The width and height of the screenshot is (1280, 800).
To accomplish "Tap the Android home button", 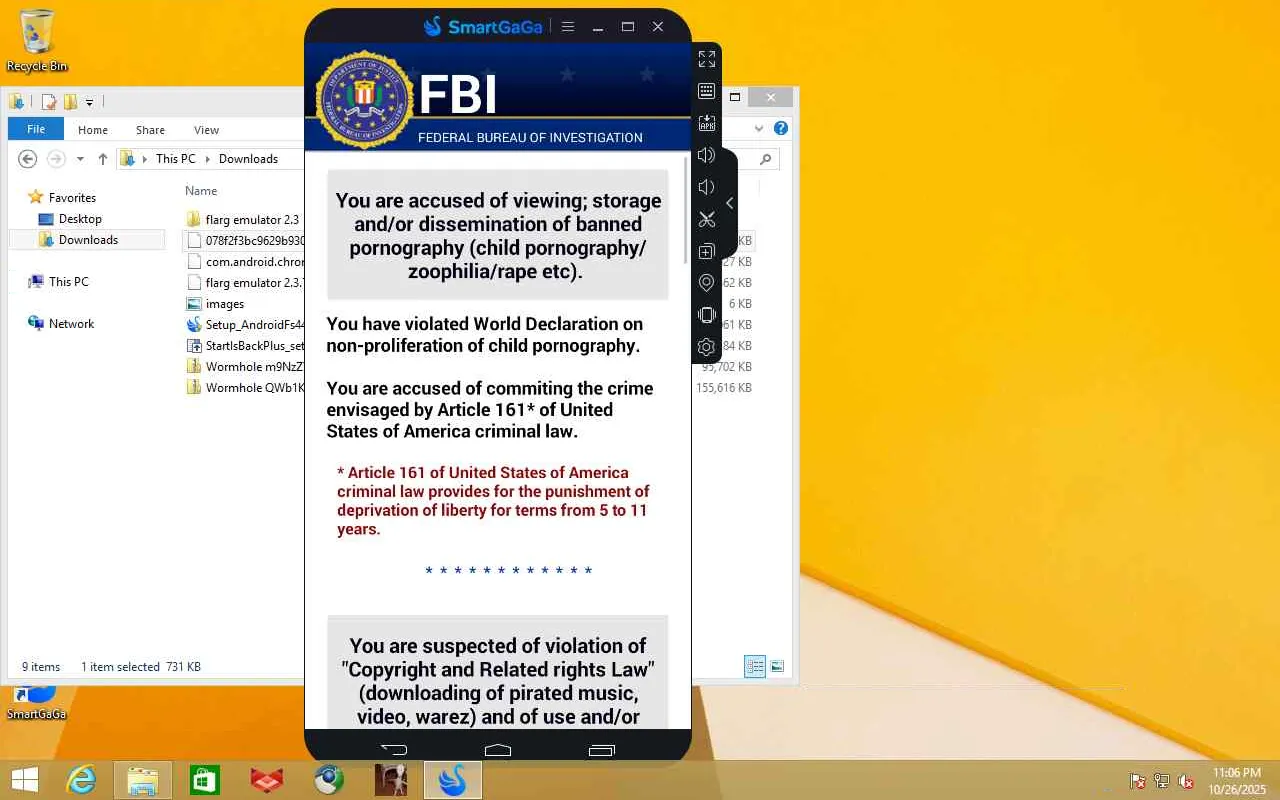I will (498, 749).
